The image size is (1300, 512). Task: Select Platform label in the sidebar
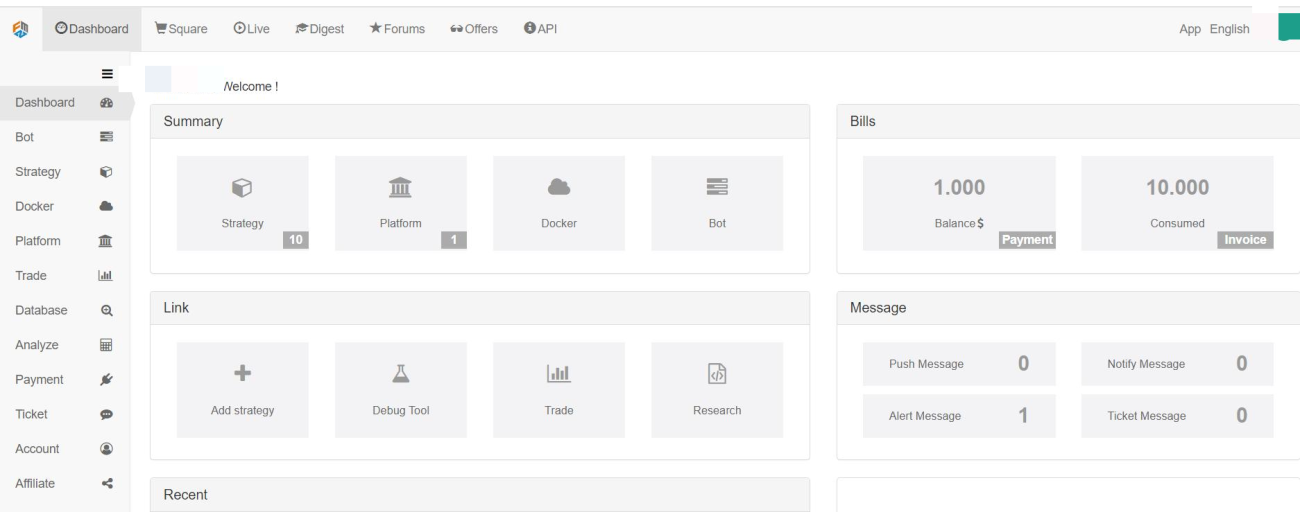coord(38,241)
